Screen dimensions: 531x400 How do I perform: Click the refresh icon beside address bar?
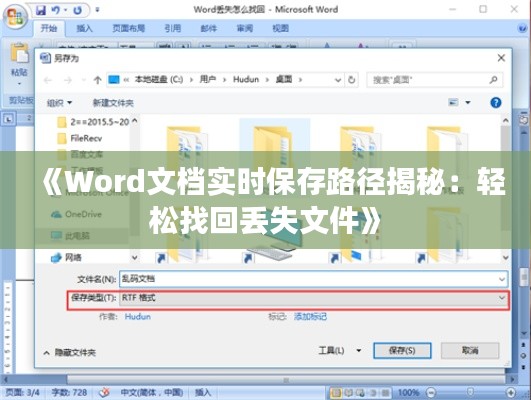click(x=352, y=80)
